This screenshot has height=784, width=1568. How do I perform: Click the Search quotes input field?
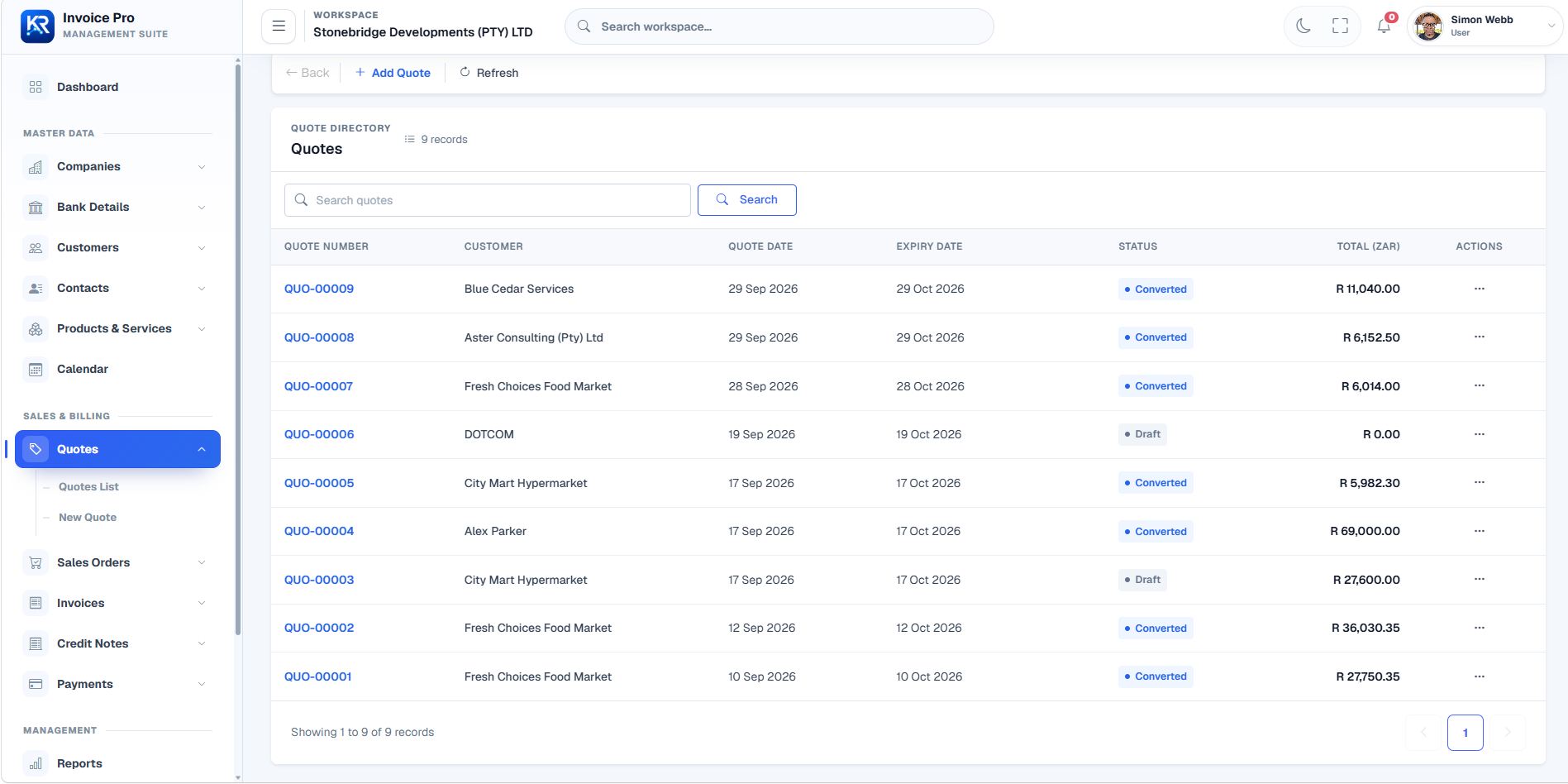pyautogui.click(x=488, y=200)
